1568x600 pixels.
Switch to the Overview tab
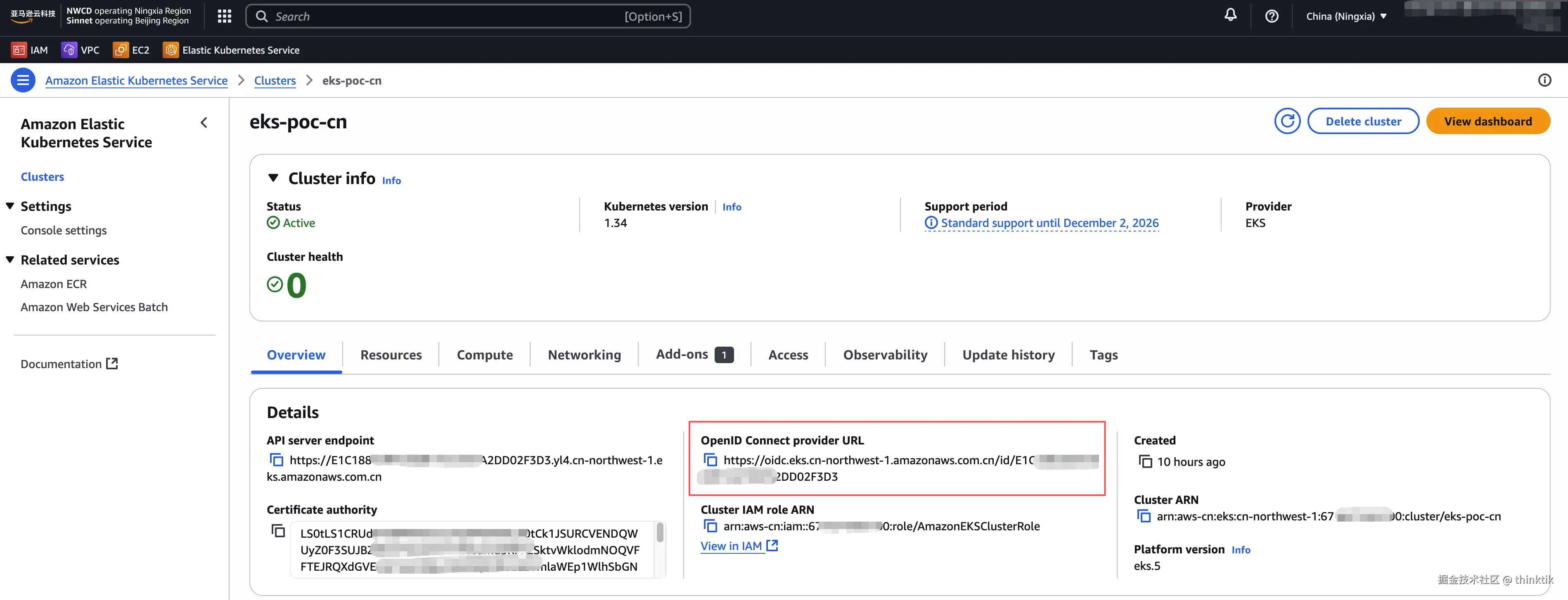(296, 355)
